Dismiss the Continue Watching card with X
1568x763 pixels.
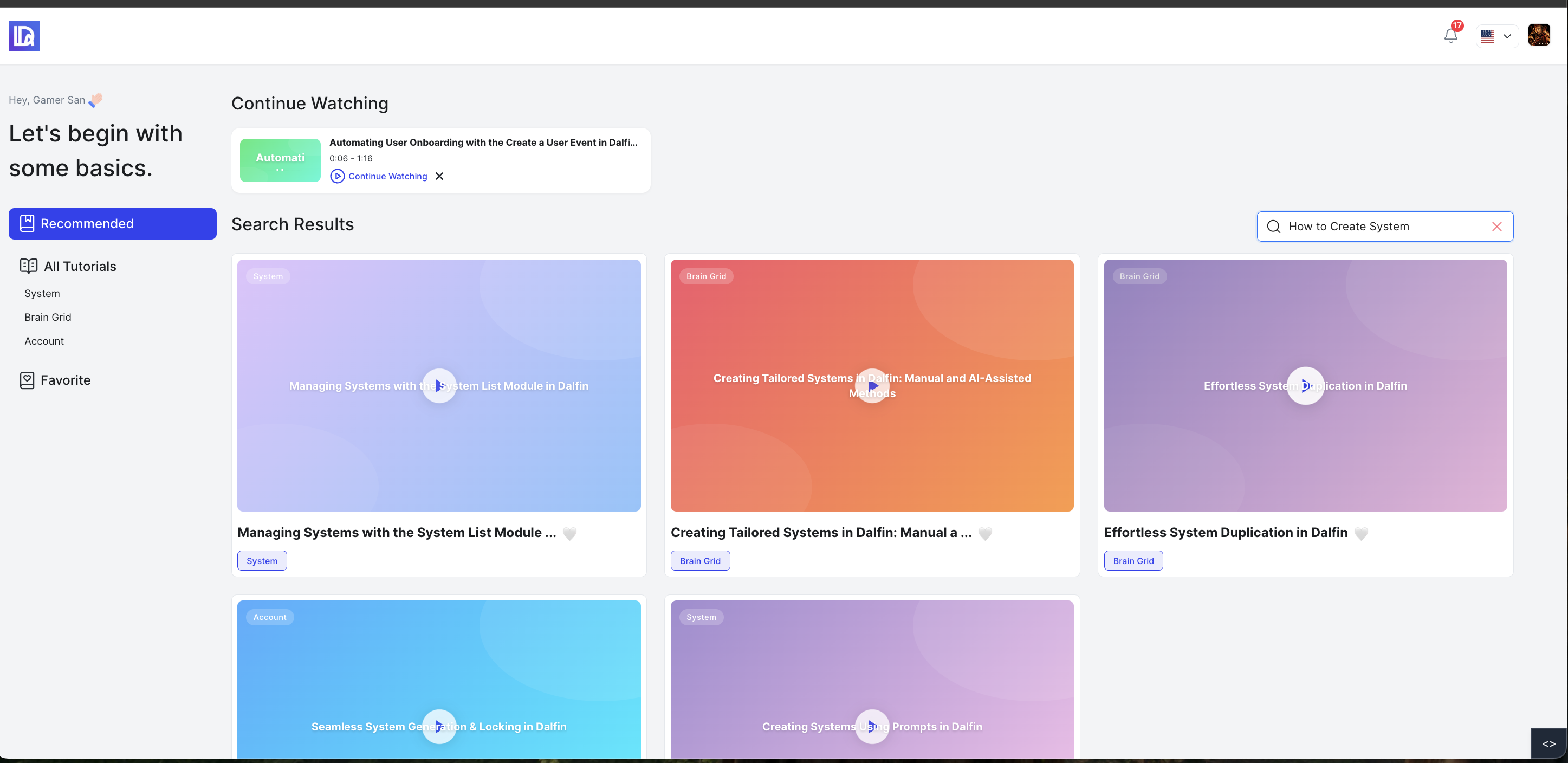point(439,176)
